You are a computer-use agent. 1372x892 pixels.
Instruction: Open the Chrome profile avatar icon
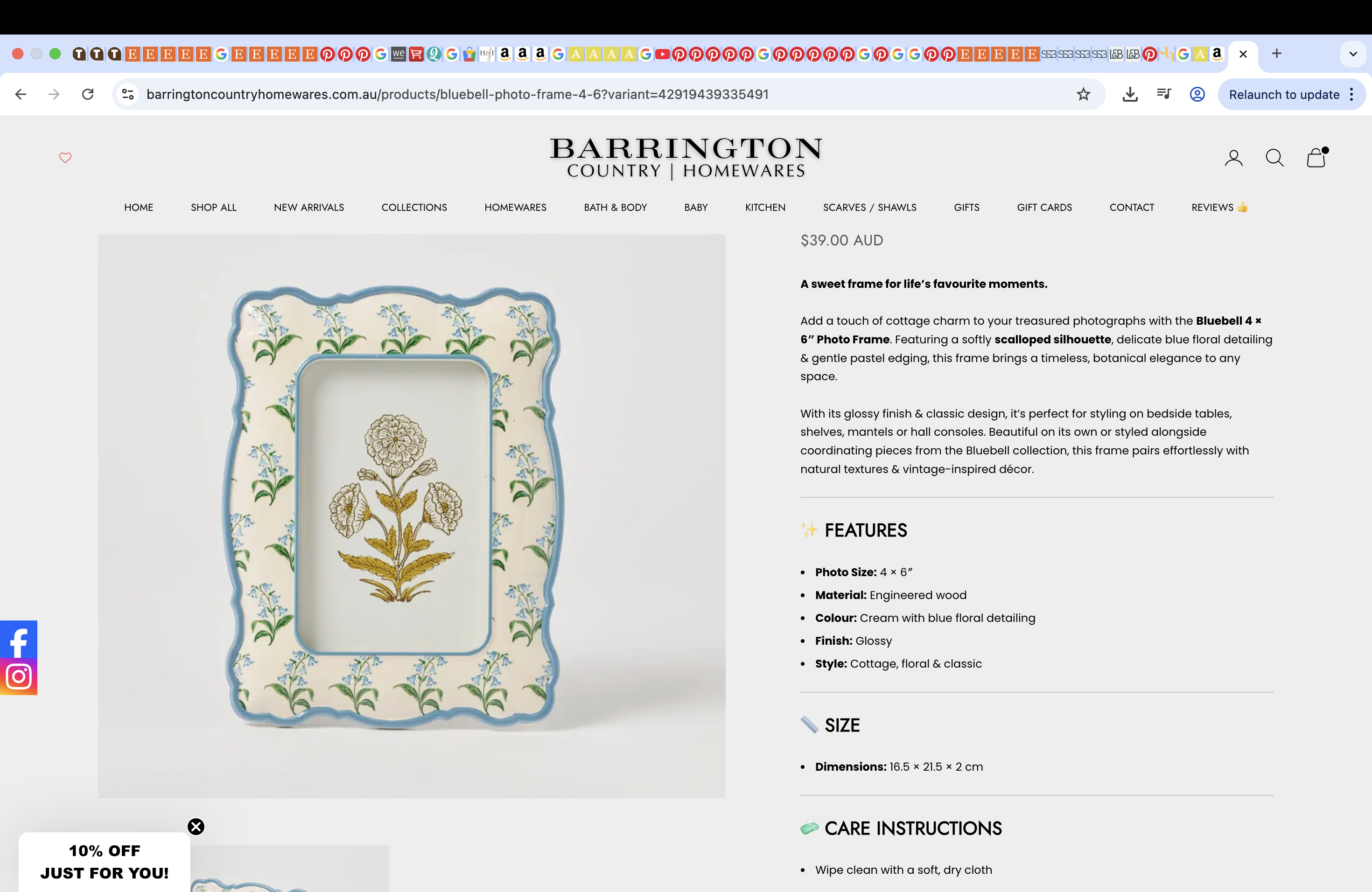[x=1197, y=94]
